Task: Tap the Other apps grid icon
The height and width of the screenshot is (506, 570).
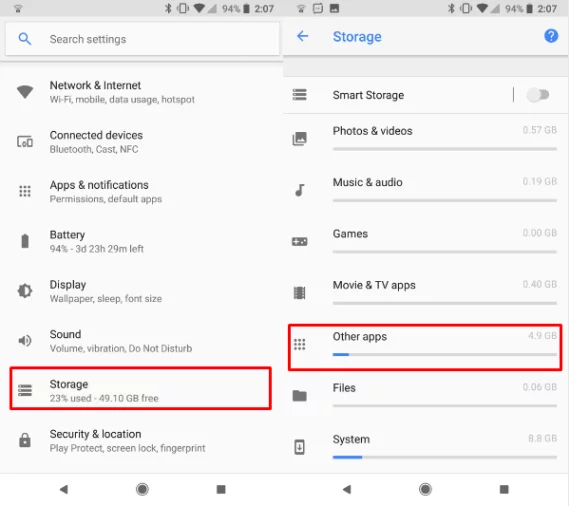Action: coord(300,344)
